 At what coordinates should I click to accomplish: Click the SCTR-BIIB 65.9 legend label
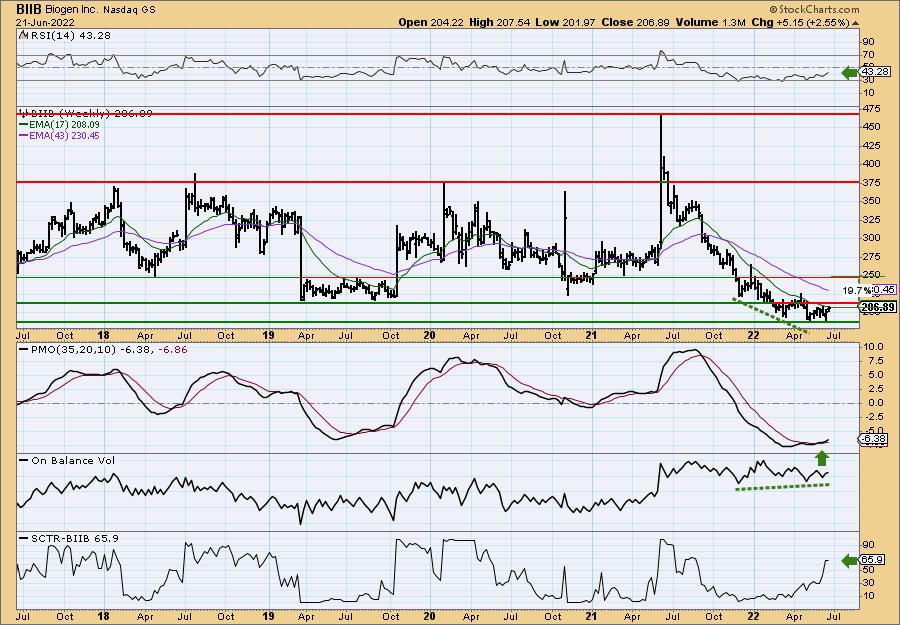pos(75,538)
